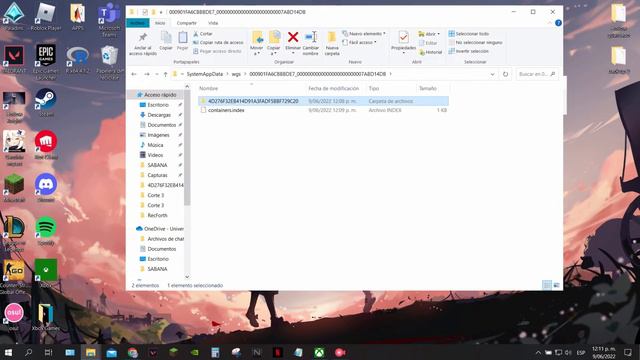This screenshot has width=640, height=360.
Task: Click the search box Buscar
Action: tap(536, 74)
